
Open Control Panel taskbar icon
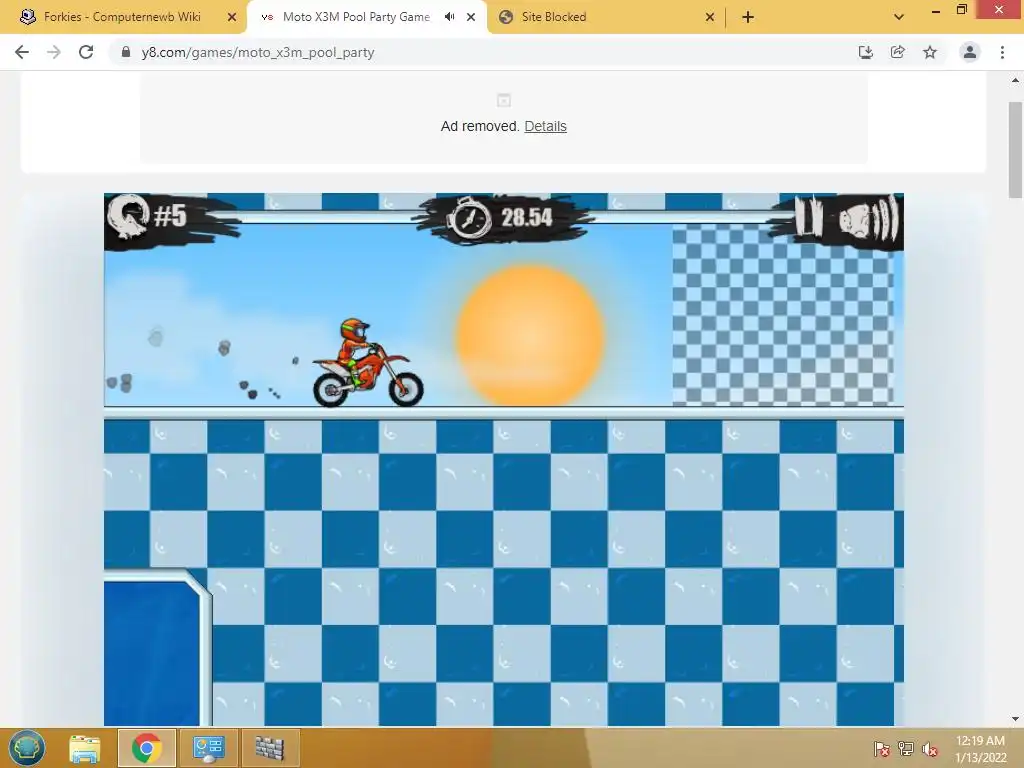pyautogui.click(x=208, y=748)
